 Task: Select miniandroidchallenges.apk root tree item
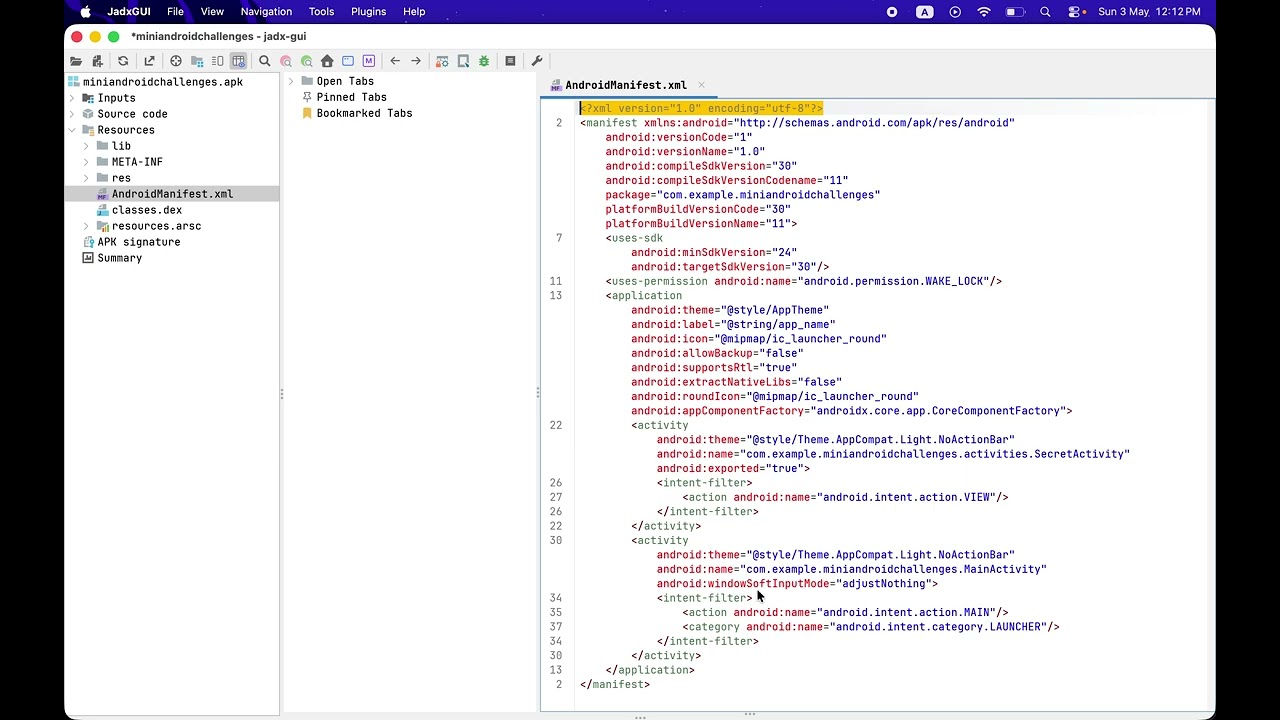click(155, 82)
